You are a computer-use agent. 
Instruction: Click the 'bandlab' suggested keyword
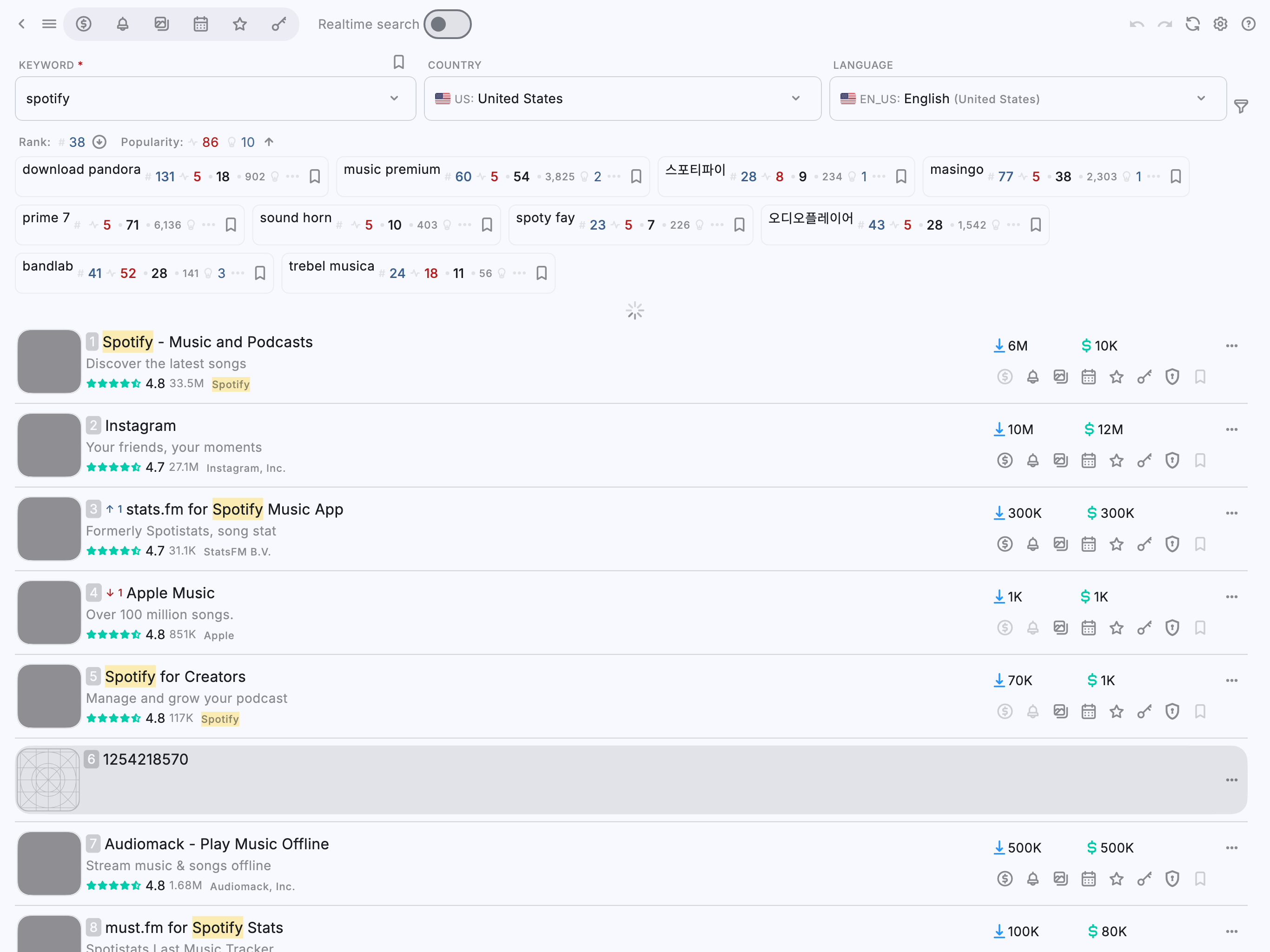[x=48, y=266]
